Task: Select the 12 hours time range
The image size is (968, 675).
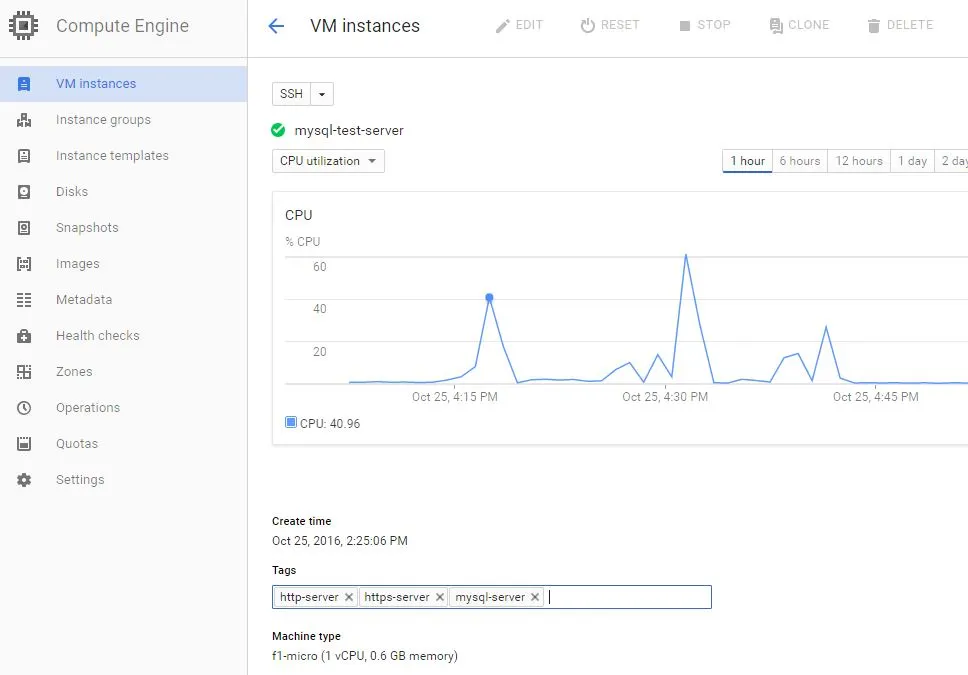Action: pos(859,161)
